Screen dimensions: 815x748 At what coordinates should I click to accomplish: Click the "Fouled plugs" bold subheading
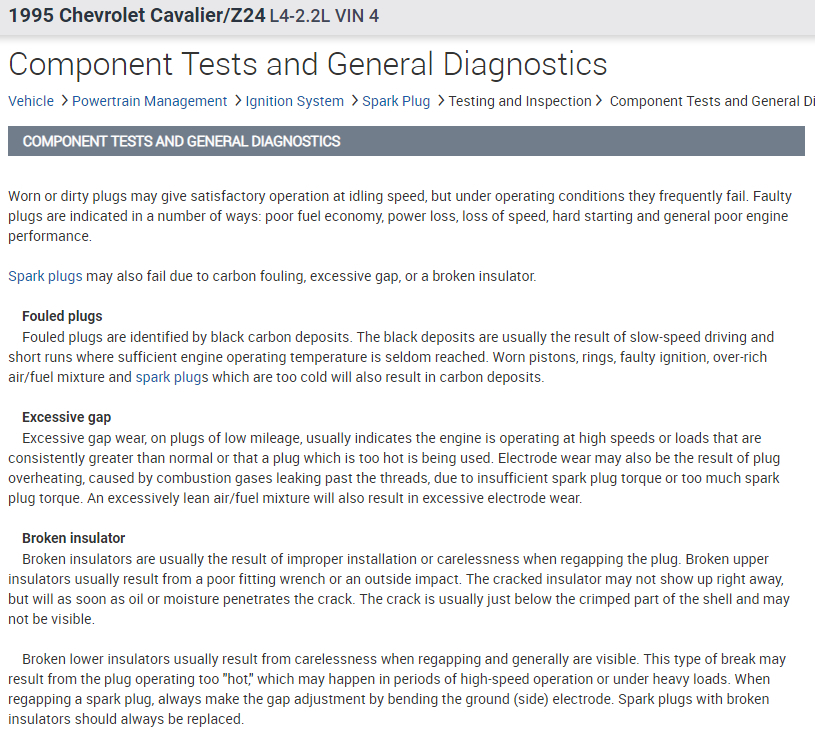click(x=62, y=316)
